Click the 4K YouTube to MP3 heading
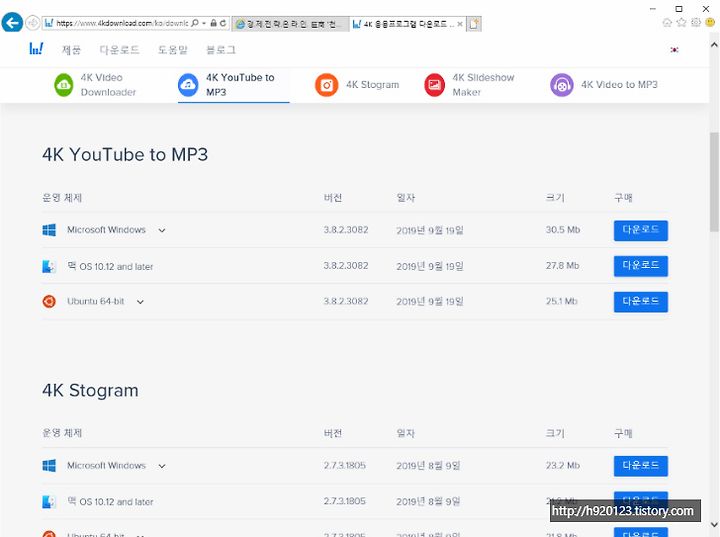Screen dimensions: 720x537 click(125, 154)
